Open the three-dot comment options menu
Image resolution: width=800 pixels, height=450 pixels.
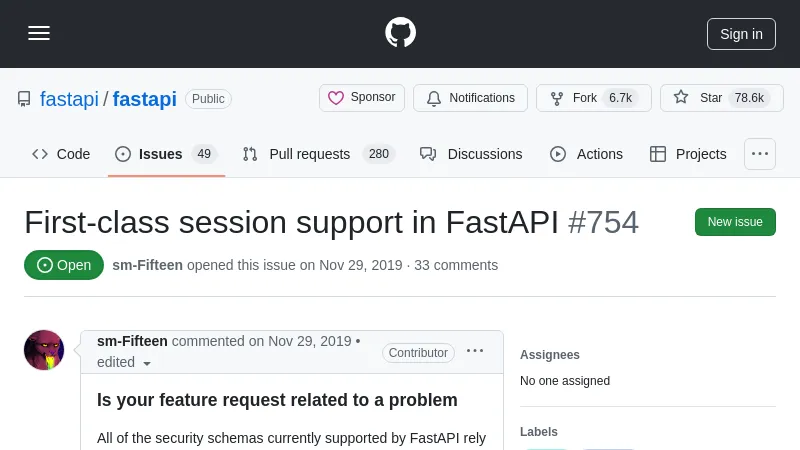(x=475, y=351)
